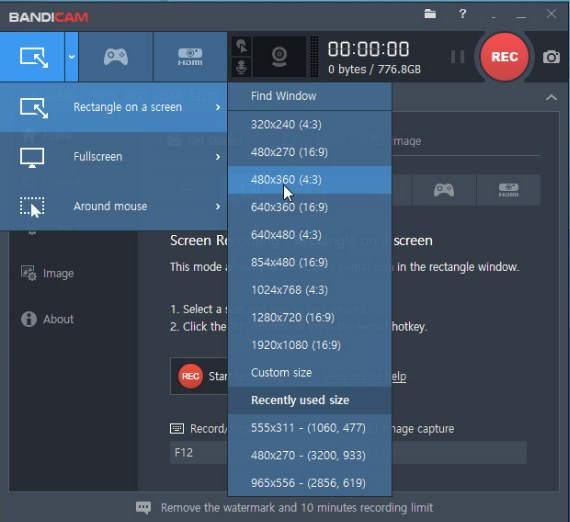
Task: Expand the Fullscreen submenu arrow
Action: pyautogui.click(x=218, y=157)
